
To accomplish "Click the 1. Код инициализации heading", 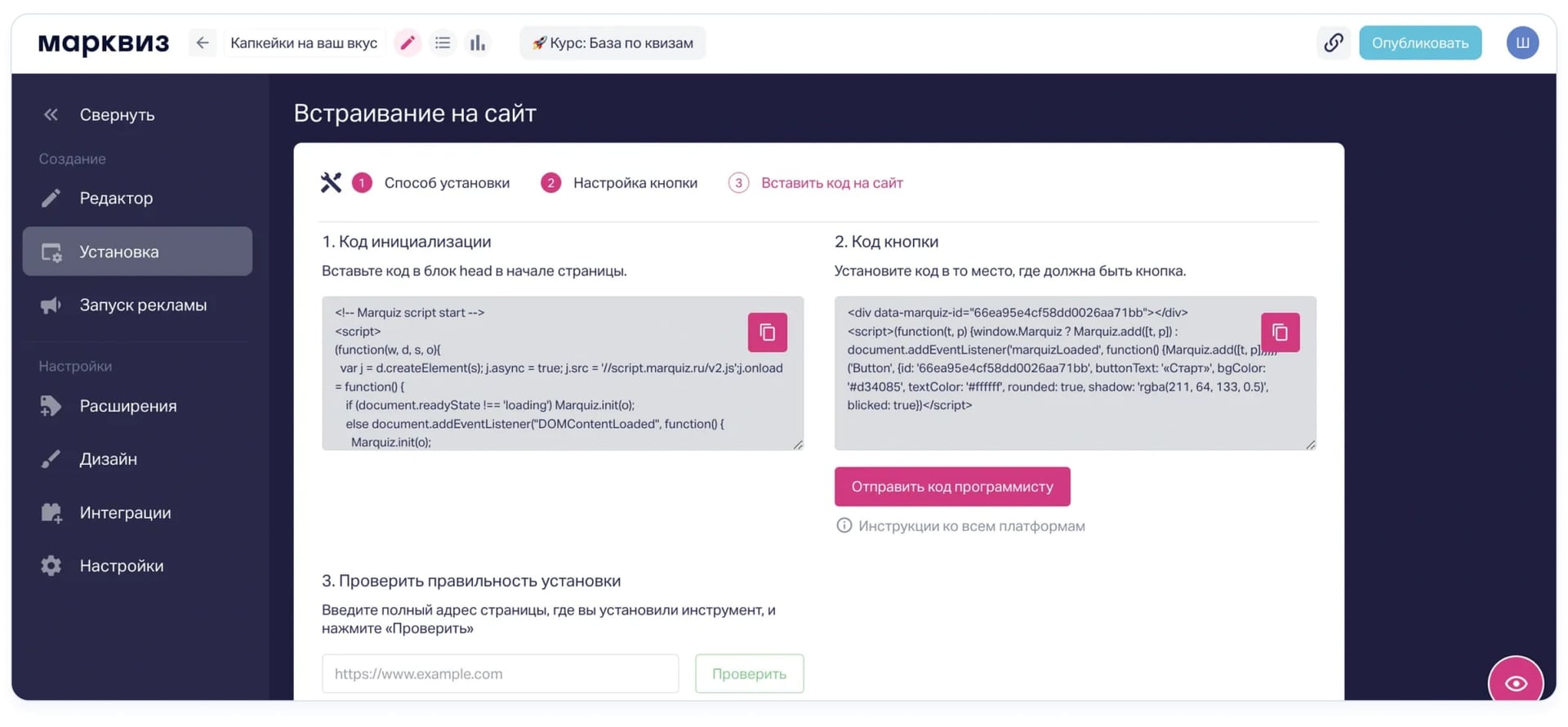I will pyautogui.click(x=407, y=242).
